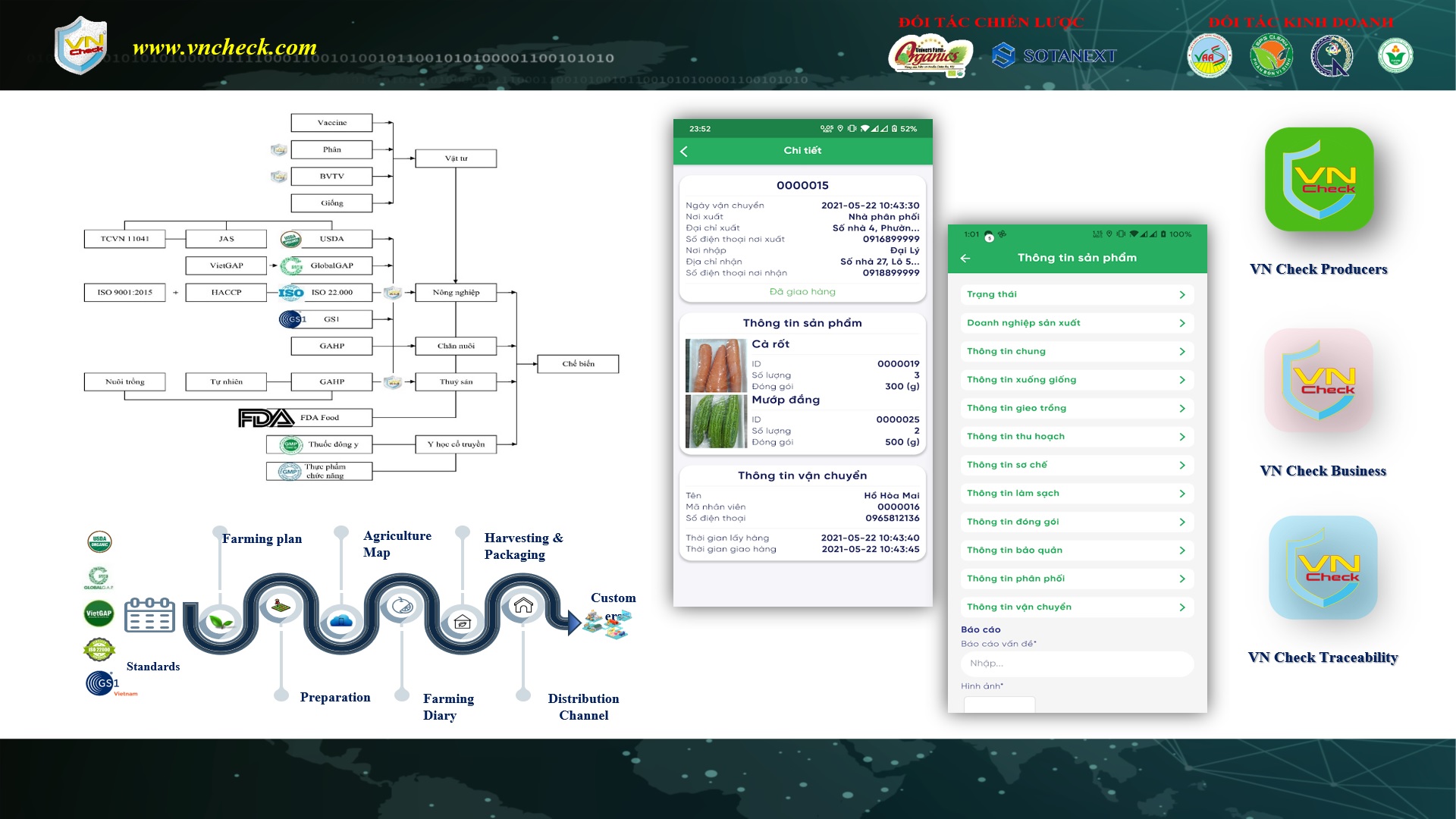Click the Hình ảnh upload box
The width and height of the screenshot is (1456, 819).
coord(999,704)
